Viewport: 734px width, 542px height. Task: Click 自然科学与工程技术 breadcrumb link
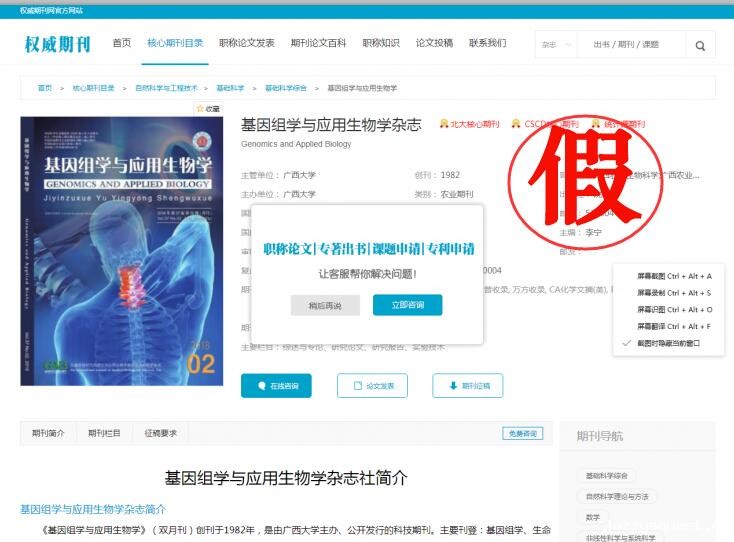pyautogui.click(x=166, y=88)
